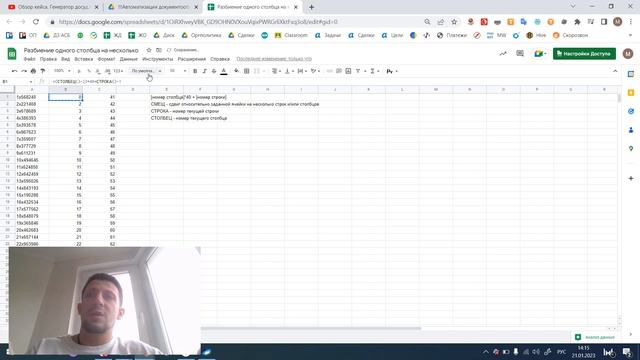
Task: Move document using the folder icon
Action: [159, 50]
